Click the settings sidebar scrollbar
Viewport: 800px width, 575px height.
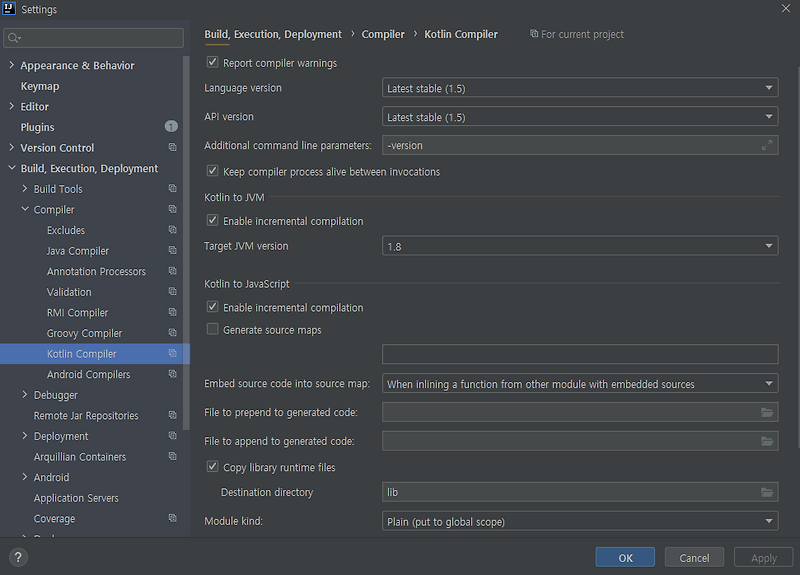click(x=186, y=242)
